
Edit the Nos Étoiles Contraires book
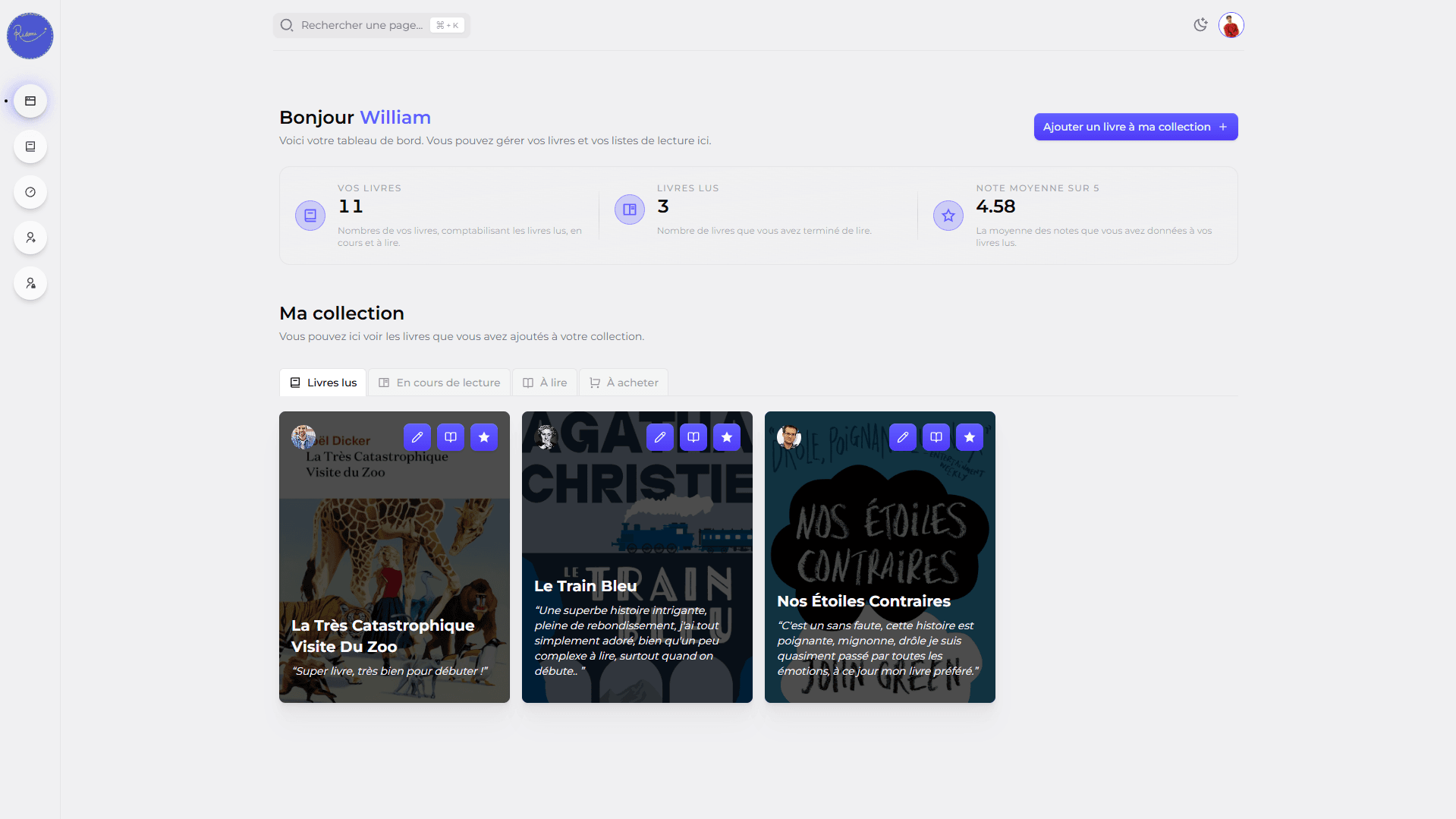[x=903, y=437]
